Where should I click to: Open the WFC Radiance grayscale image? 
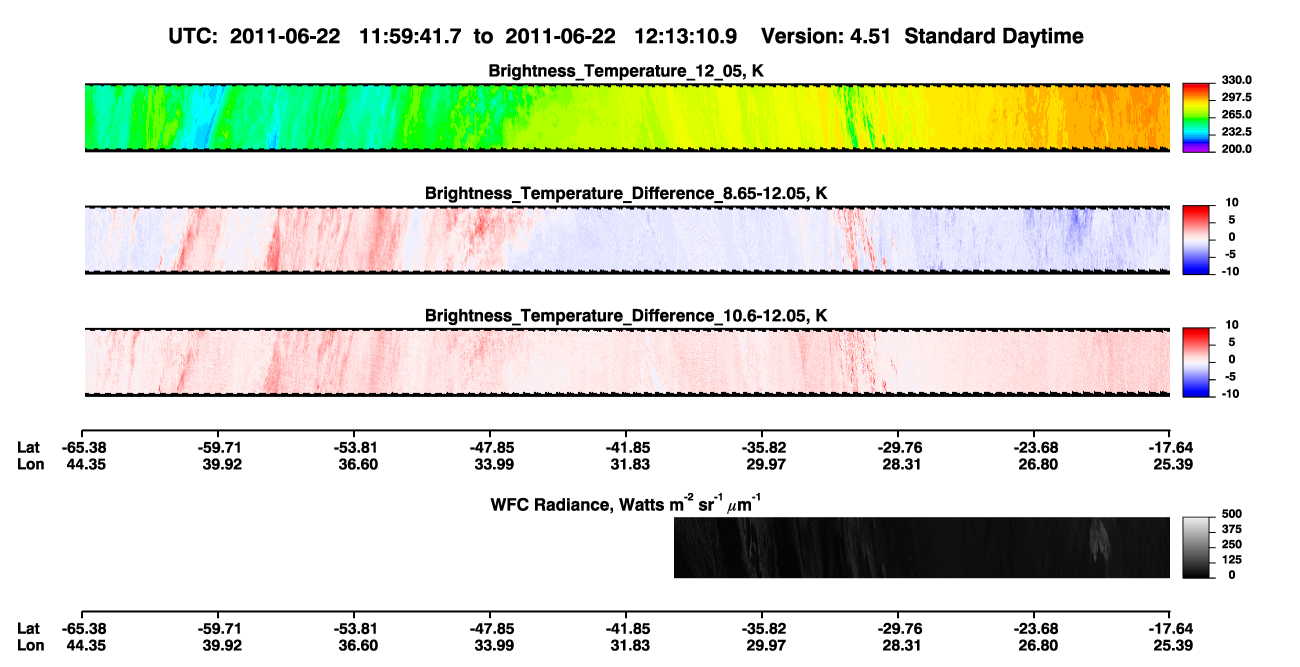click(922, 548)
